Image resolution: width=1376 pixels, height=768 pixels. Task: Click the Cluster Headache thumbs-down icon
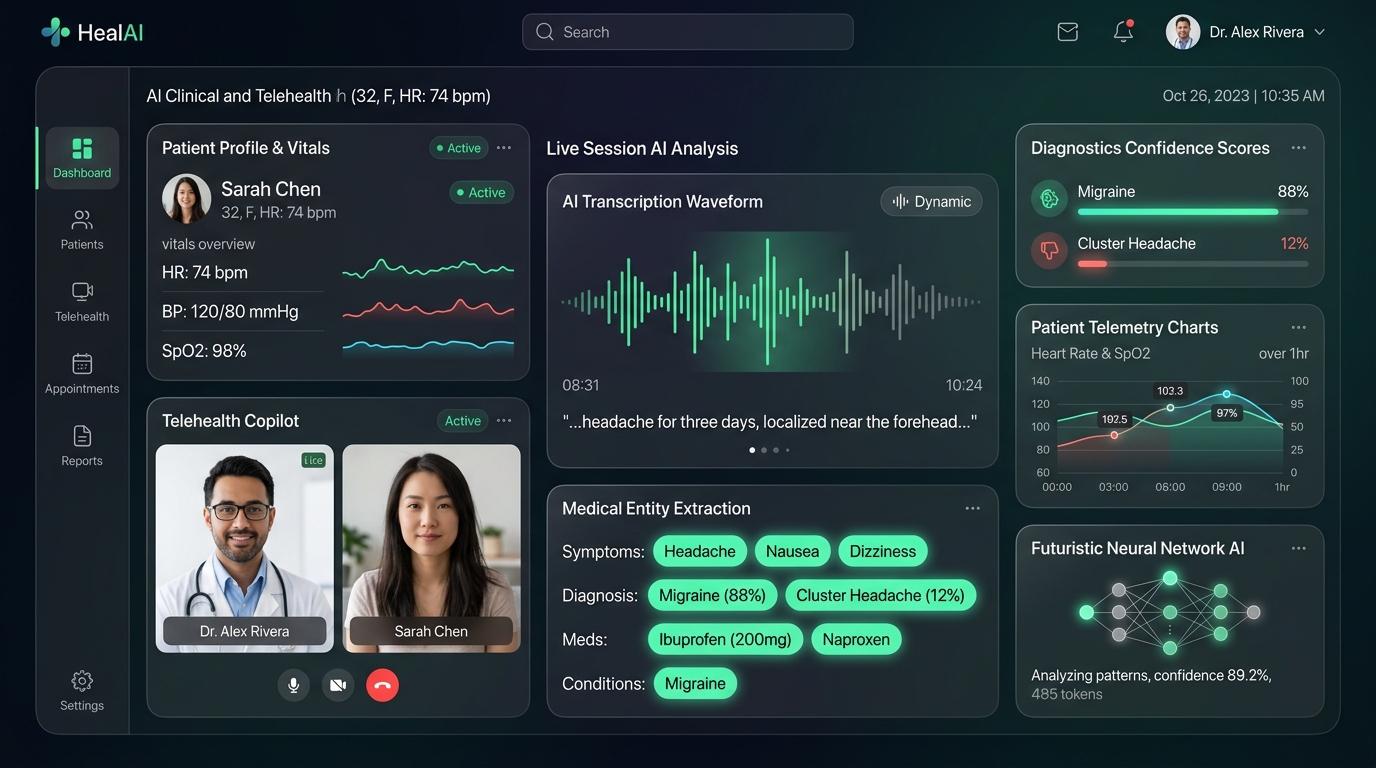pyautogui.click(x=1049, y=250)
